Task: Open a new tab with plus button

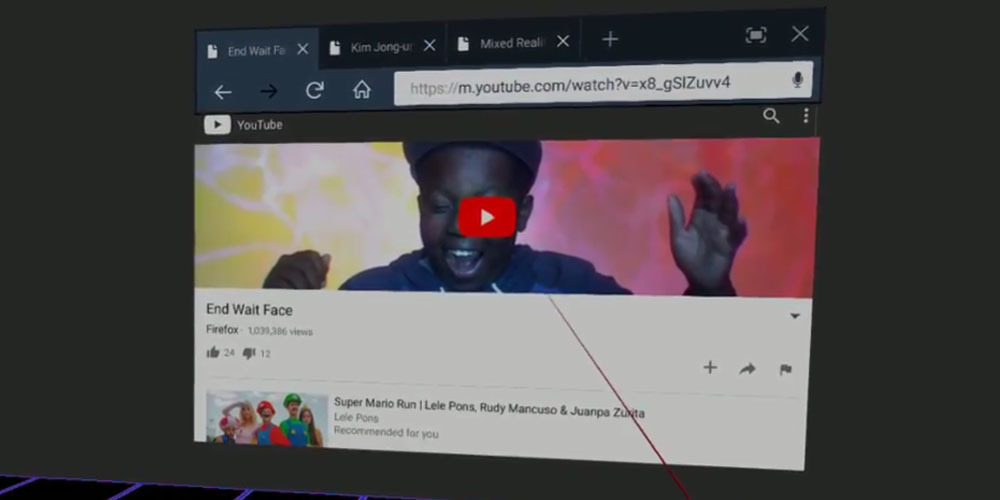Action: 610,40
